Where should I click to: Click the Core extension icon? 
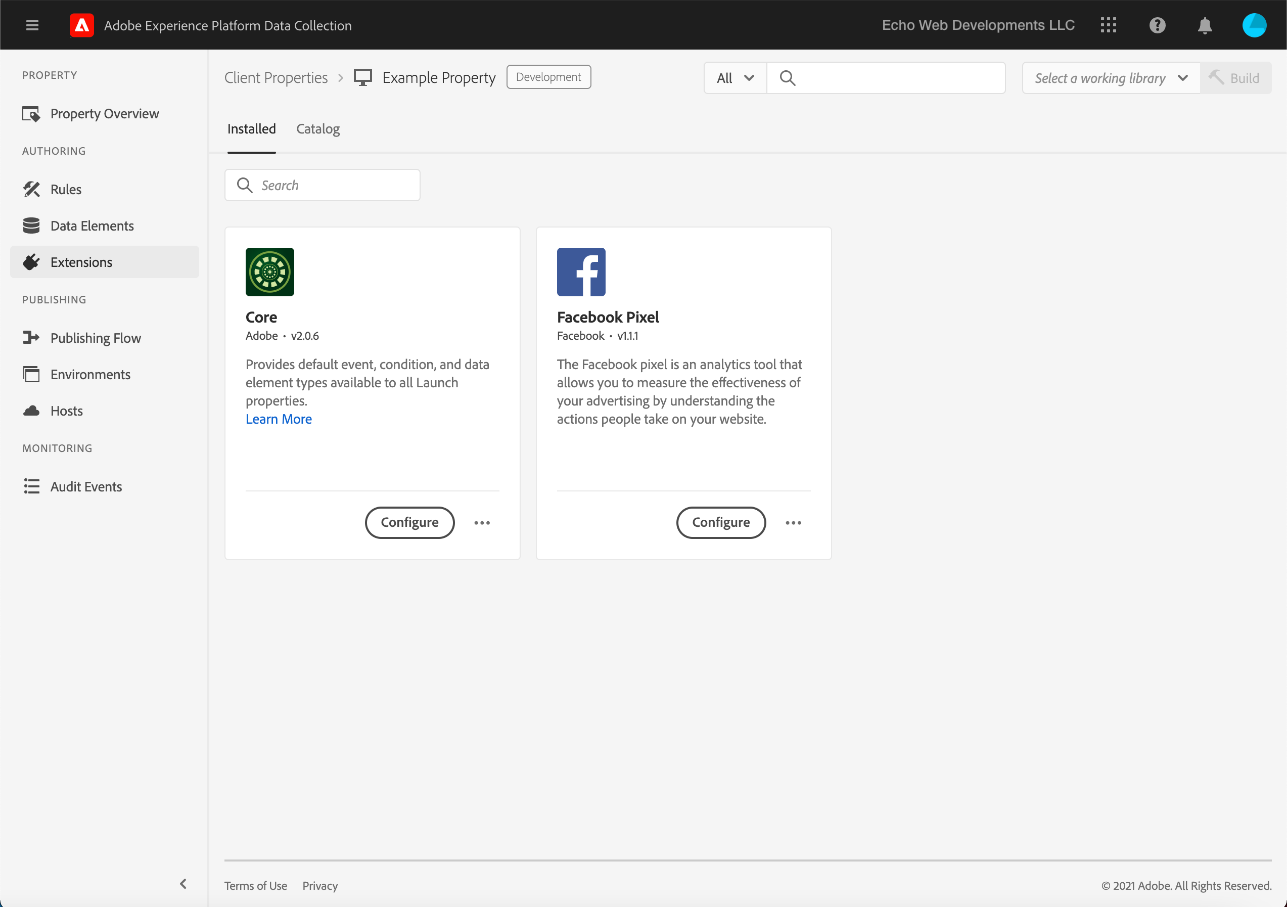(x=270, y=272)
